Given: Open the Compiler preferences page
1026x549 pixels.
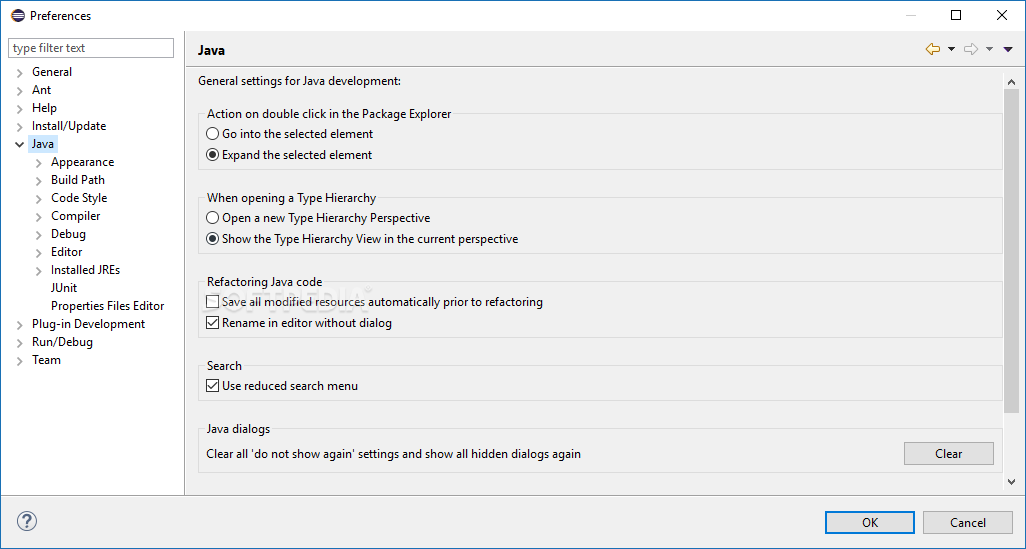Looking at the screenshot, I should (75, 215).
